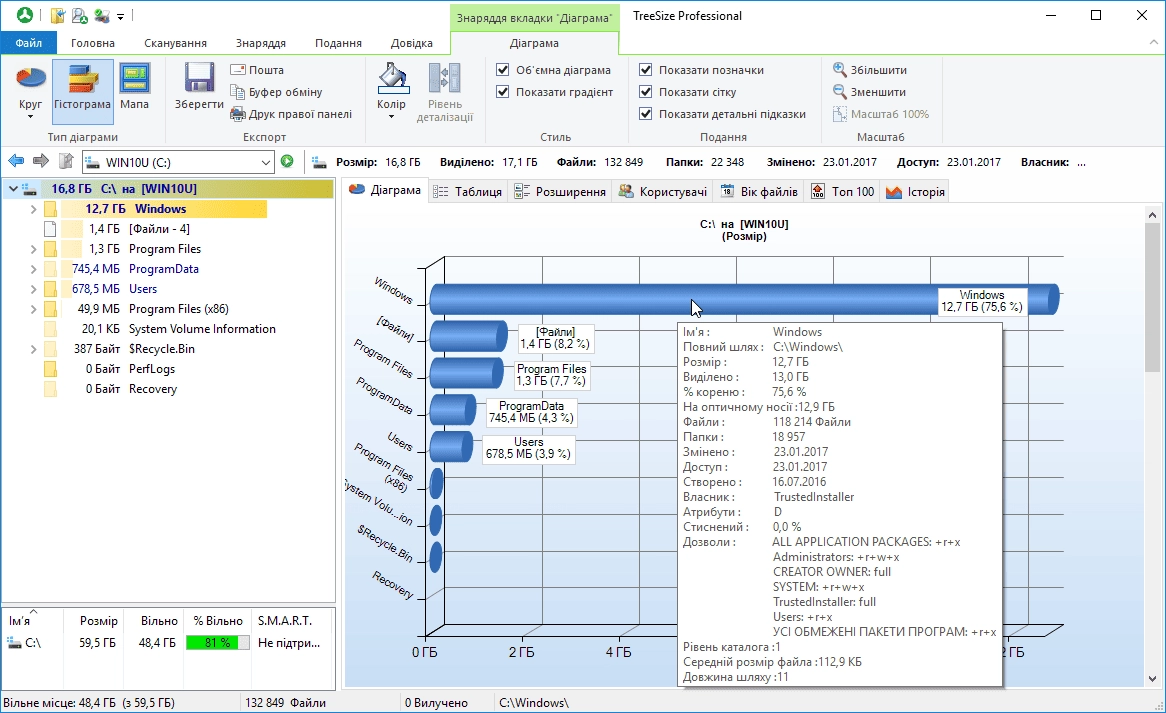The image size is (1166, 713).
Task: Sort drive list by Розмір column
Action: click(98, 621)
